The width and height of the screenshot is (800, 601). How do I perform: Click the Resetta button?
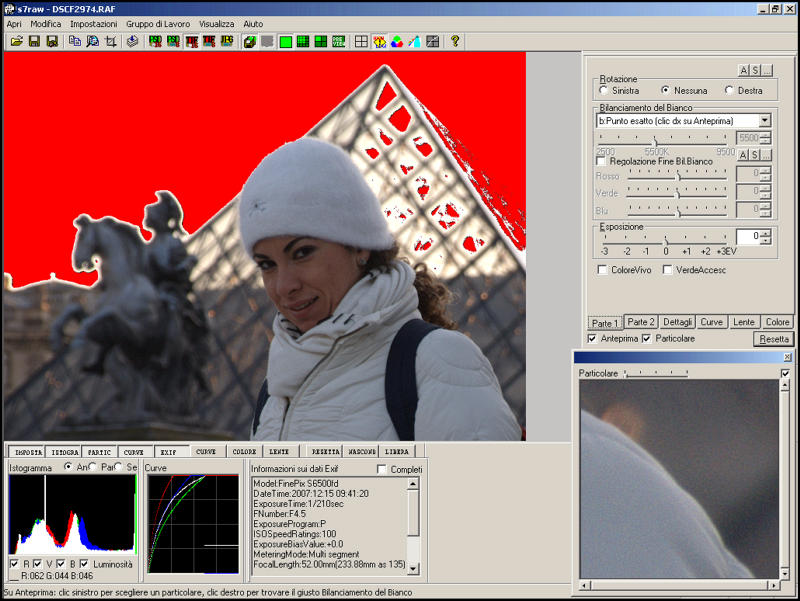click(x=774, y=339)
